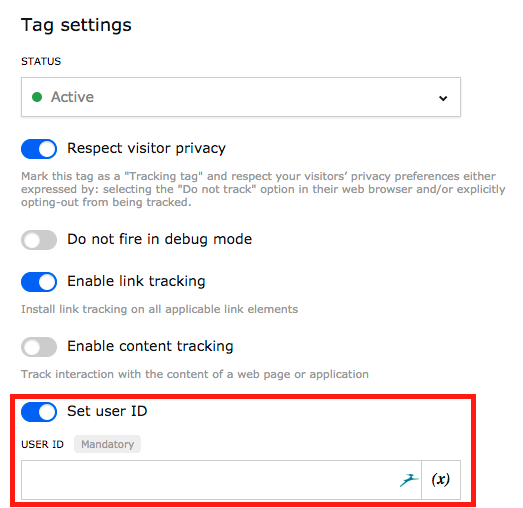Click the green Active status dot

(x=37, y=97)
